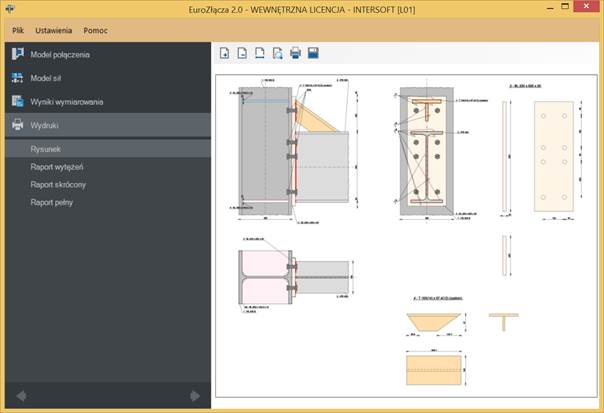Click the zoom-in page icon with plus
The height and width of the screenshot is (413, 604).
pos(225,53)
